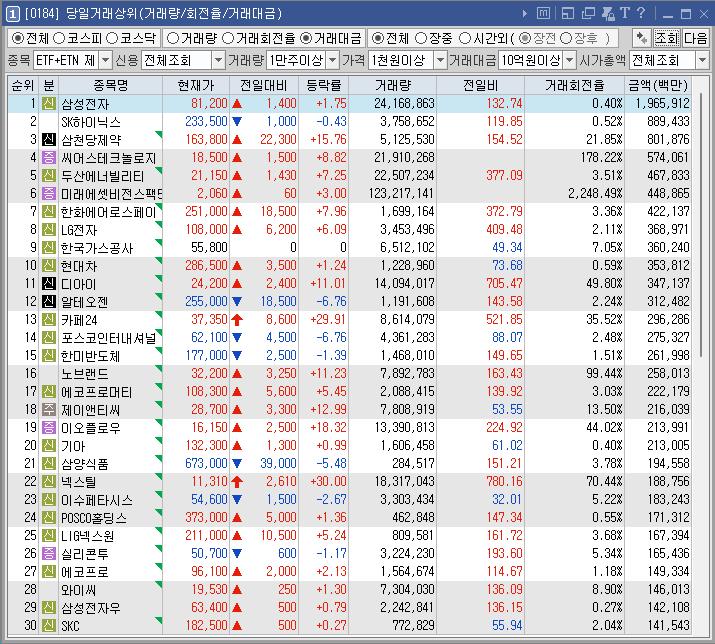Select the 전체 session radio beside 장중

tap(378, 38)
